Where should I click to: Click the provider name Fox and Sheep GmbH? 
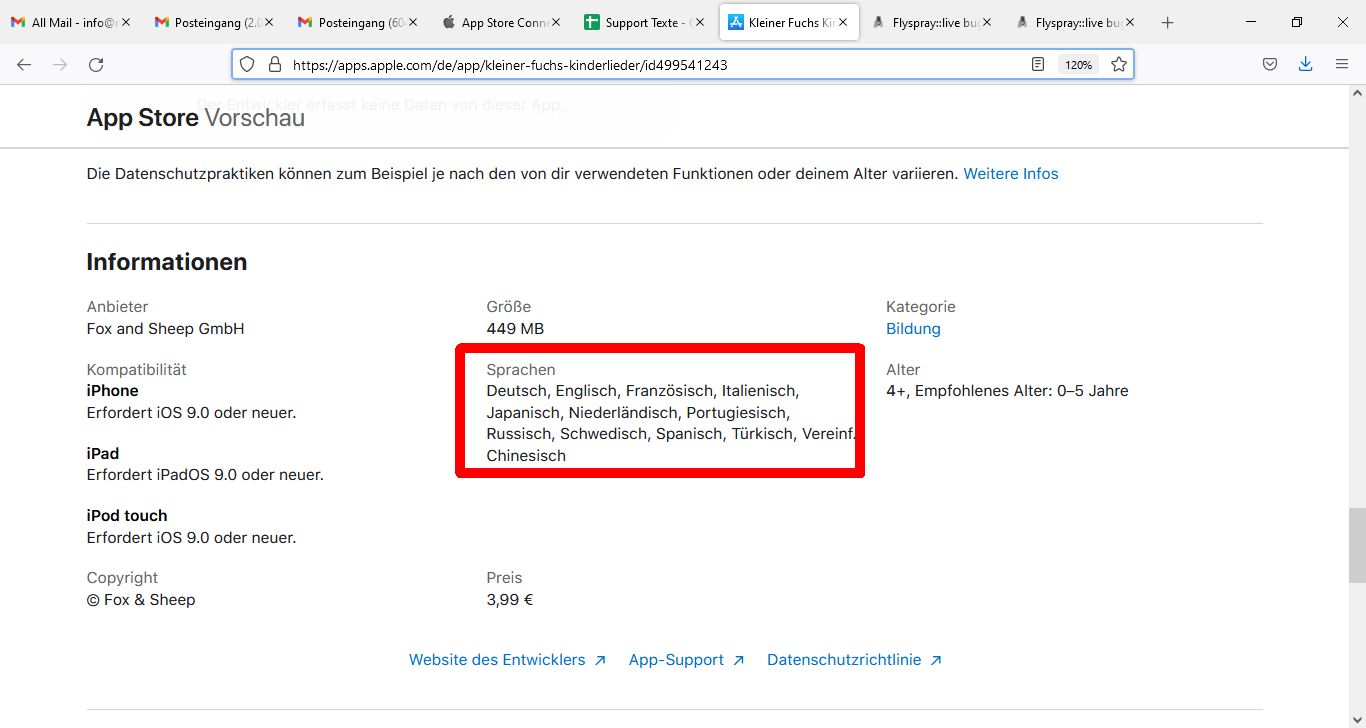pos(166,329)
